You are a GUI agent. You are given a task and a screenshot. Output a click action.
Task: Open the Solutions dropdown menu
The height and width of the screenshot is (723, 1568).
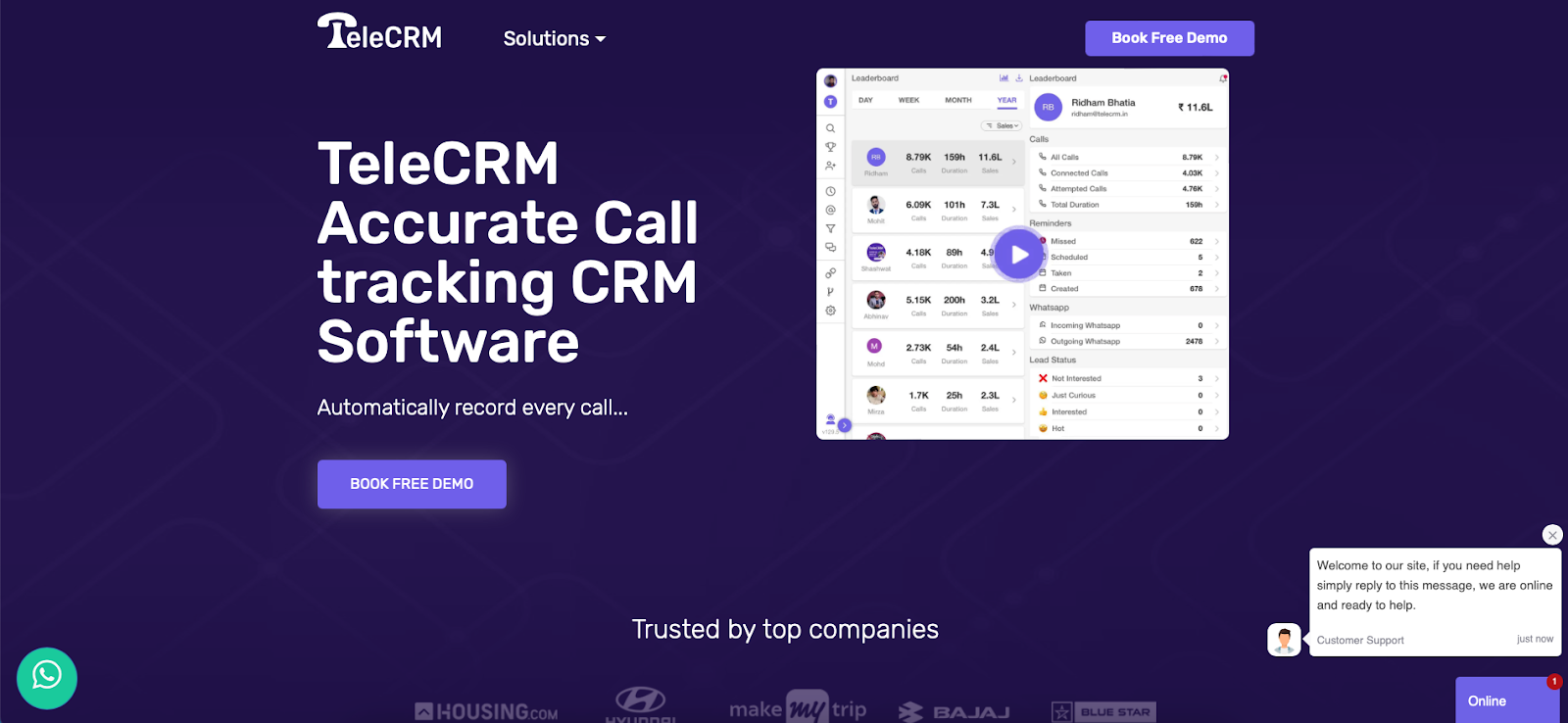tap(555, 38)
